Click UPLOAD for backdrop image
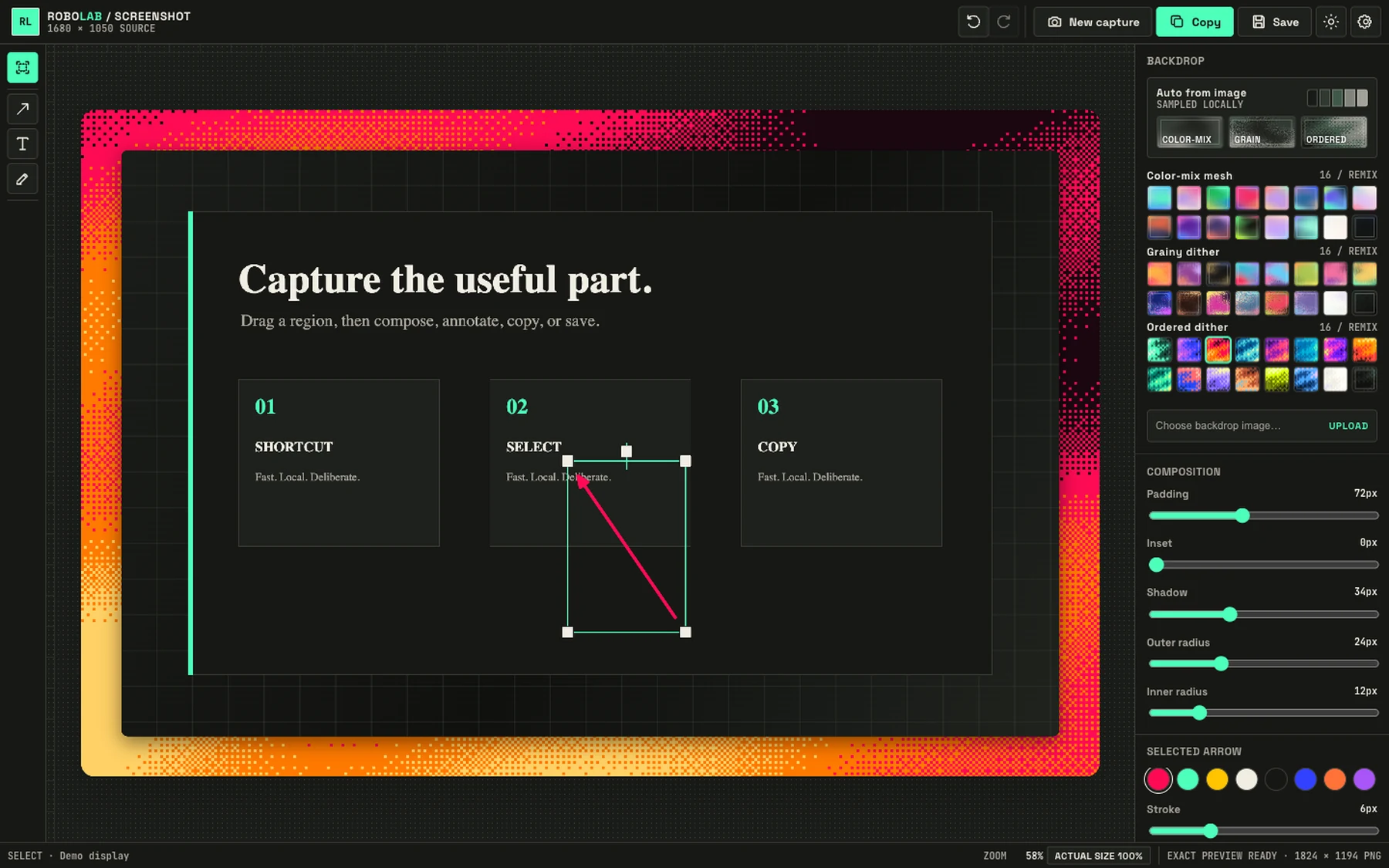 click(x=1348, y=426)
